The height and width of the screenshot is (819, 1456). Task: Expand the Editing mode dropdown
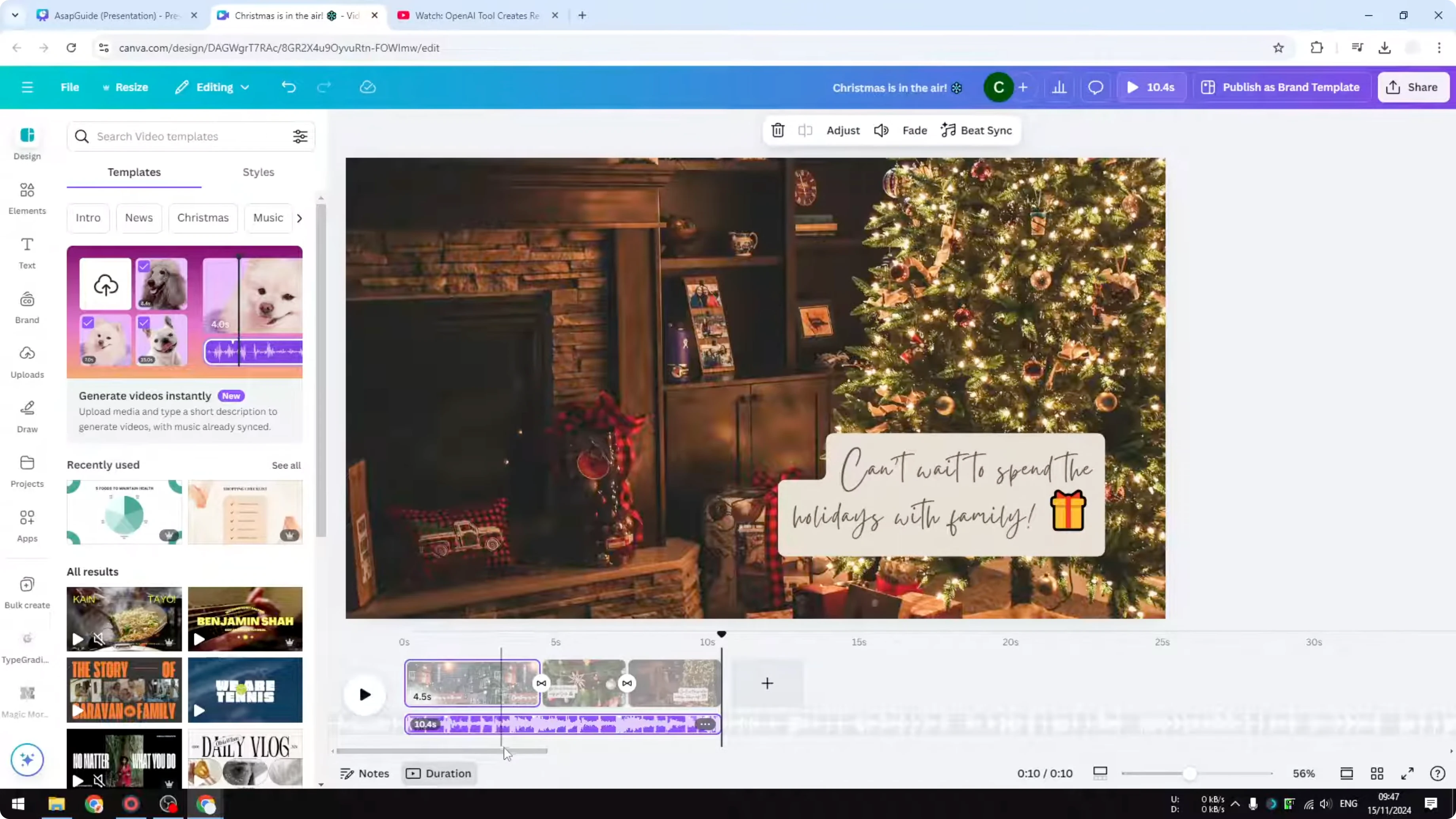pos(212,87)
